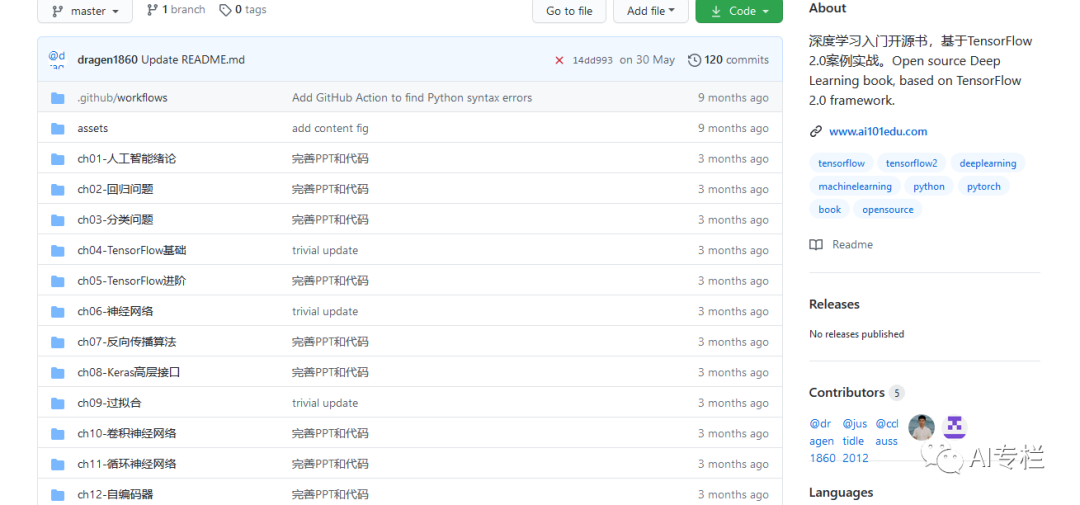Viewport: 1080px width, 505px height.
Task: Click folder icon of ch04-TensorFlow基础 row
Action: click(58, 251)
